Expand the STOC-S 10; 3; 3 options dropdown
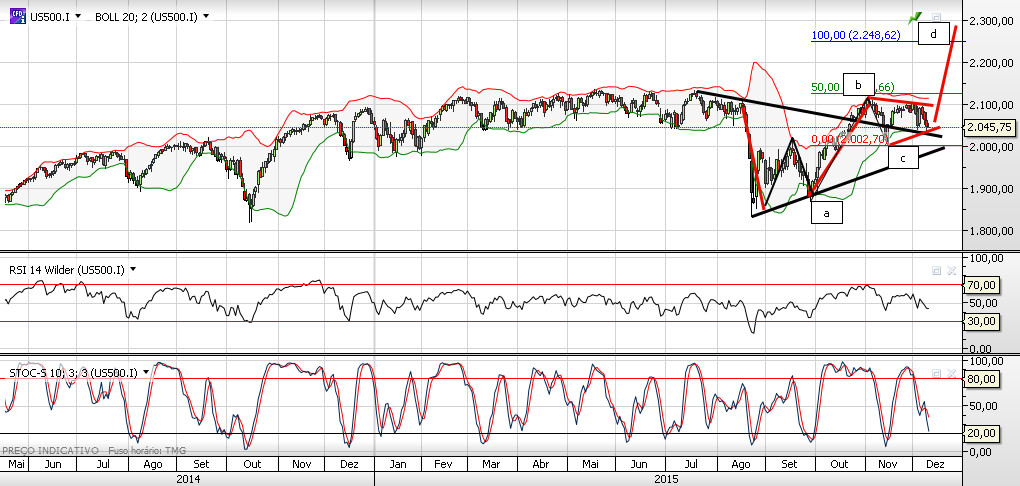 tap(146, 372)
